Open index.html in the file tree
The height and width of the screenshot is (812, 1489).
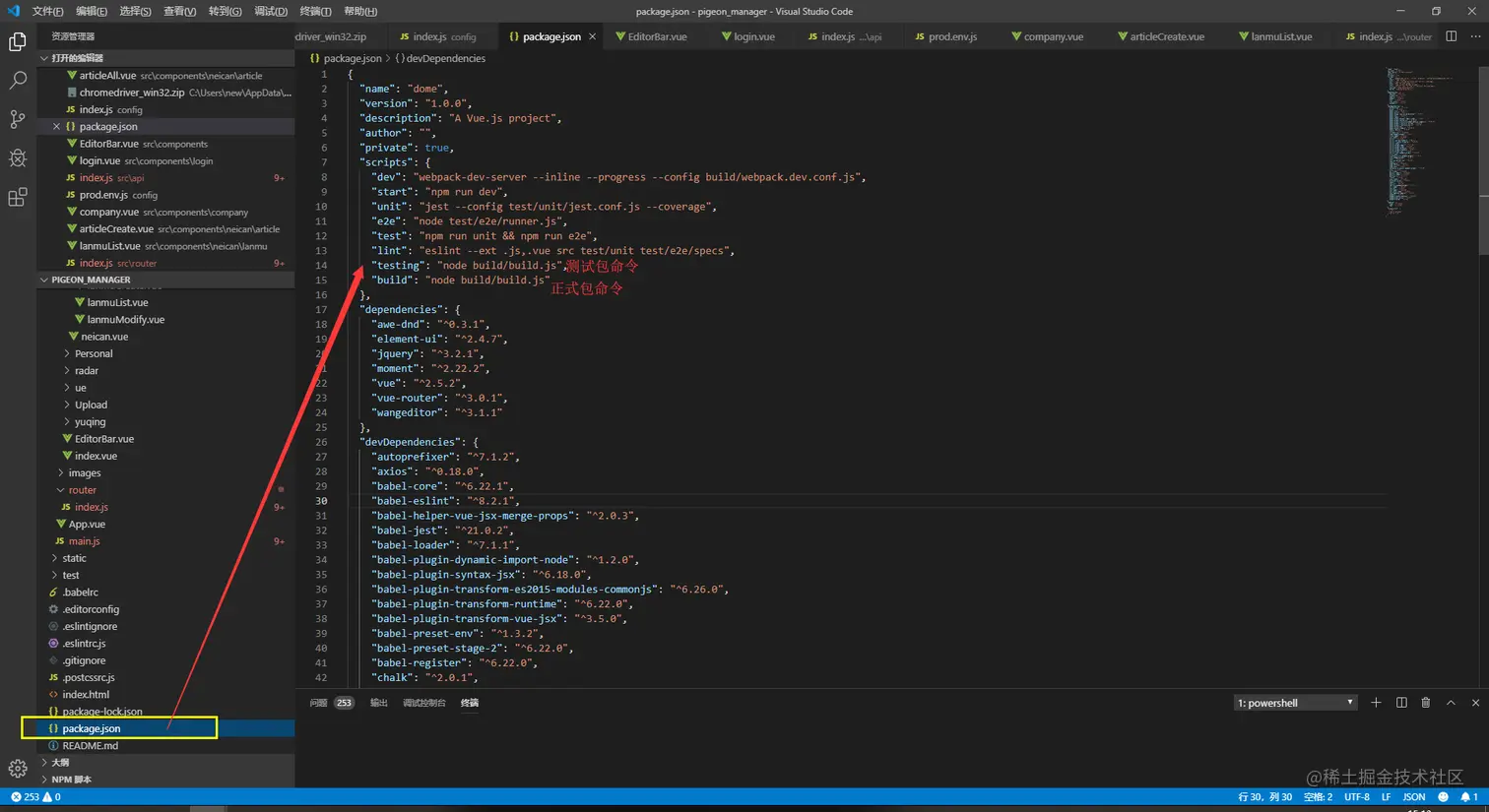[x=86, y=695]
